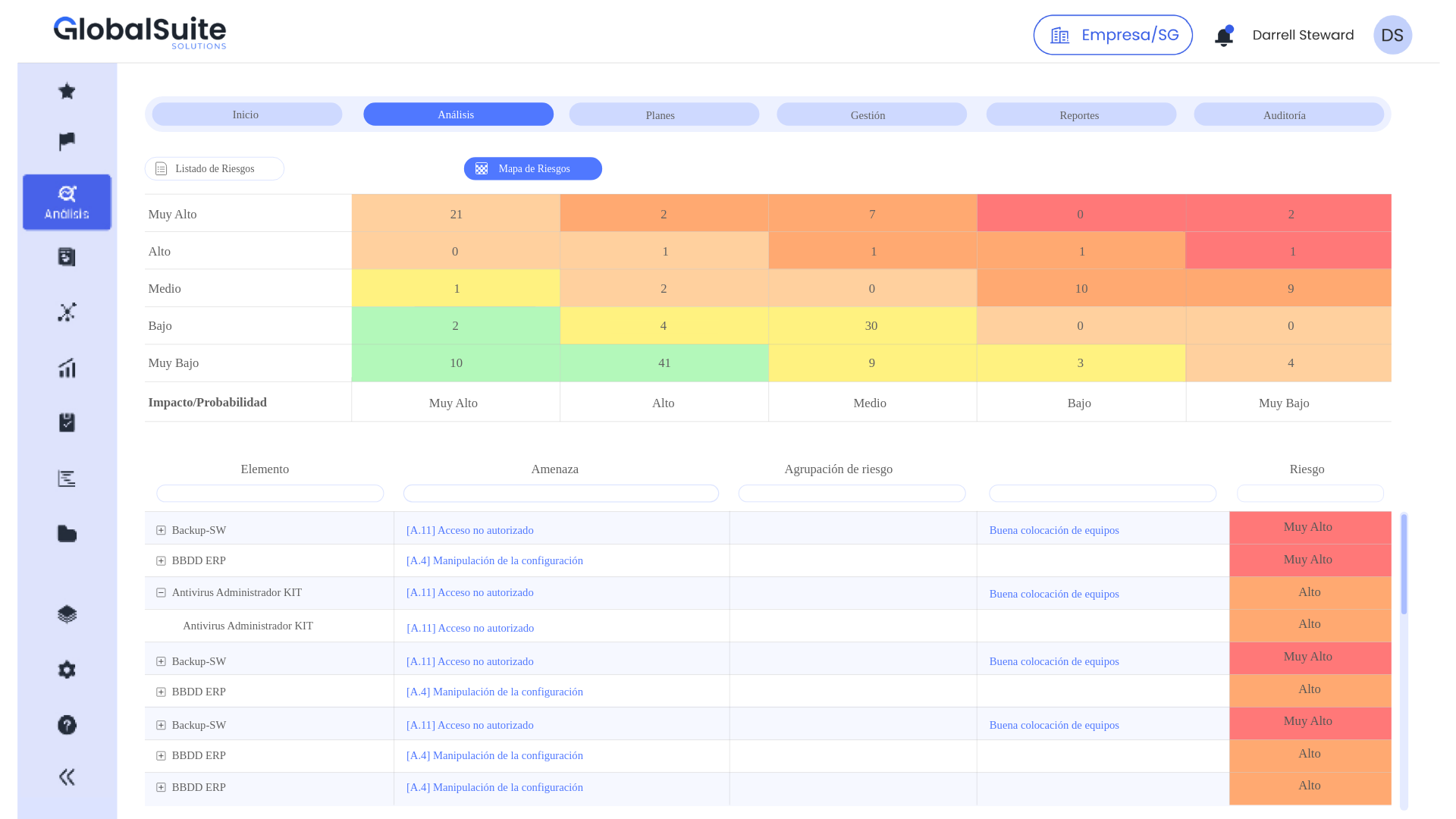Click the Listado de Riesgos button
Viewport: 1456px width, 819px height.
[215, 168]
